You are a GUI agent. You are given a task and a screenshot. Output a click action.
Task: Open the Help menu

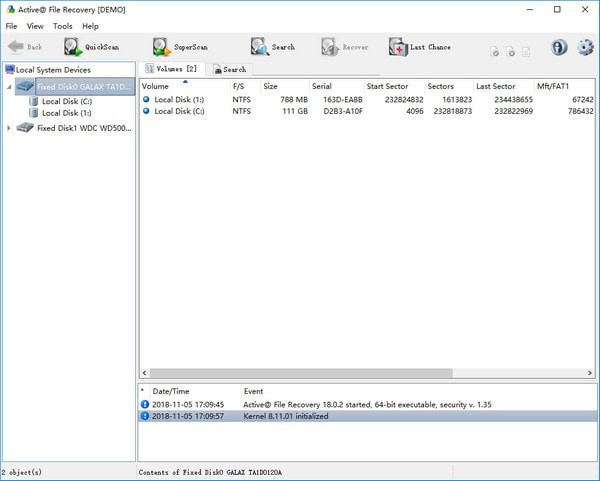(90, 26)
